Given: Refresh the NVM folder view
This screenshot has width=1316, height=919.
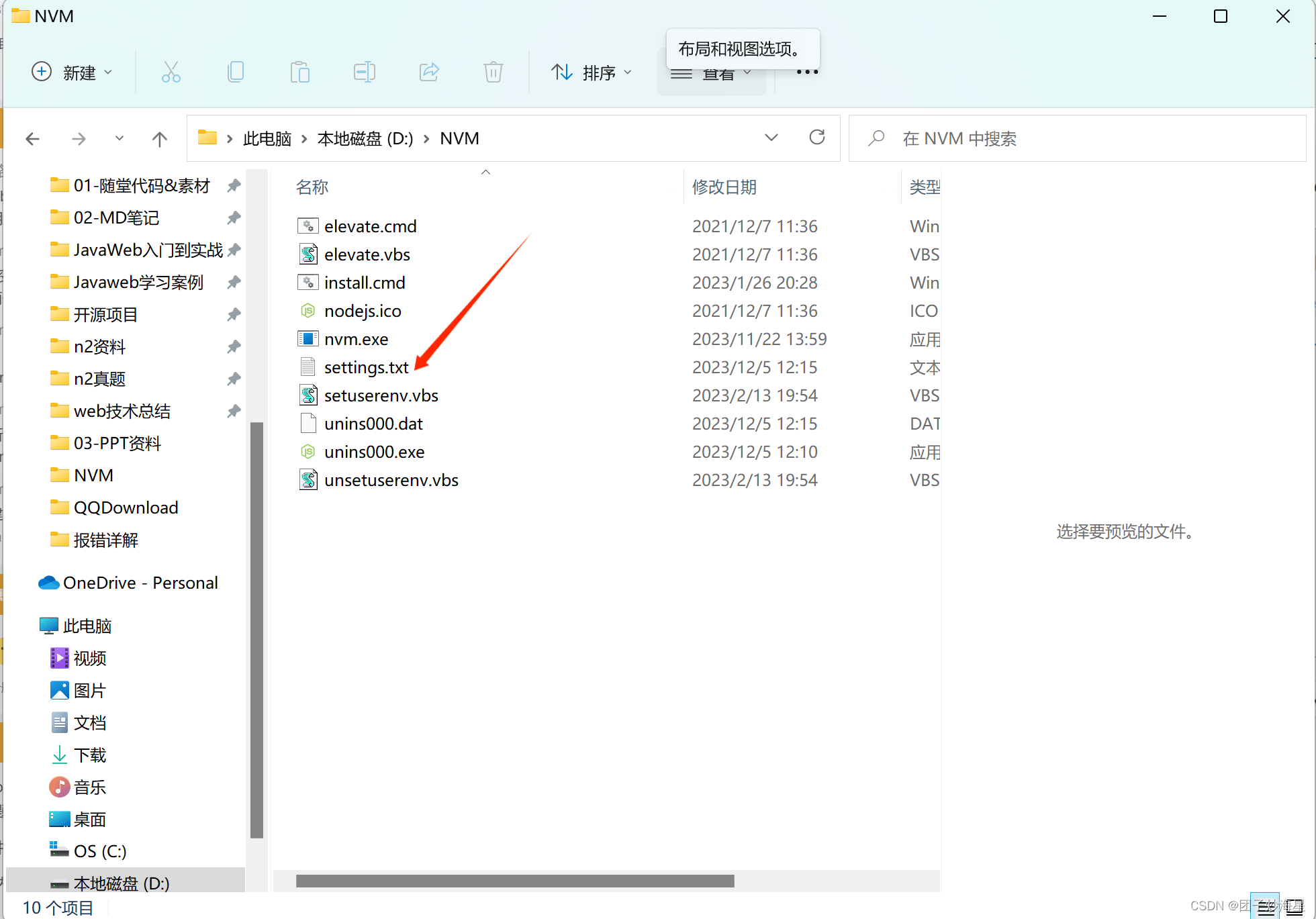Looking at the screenshot, I should pos(817,138).
